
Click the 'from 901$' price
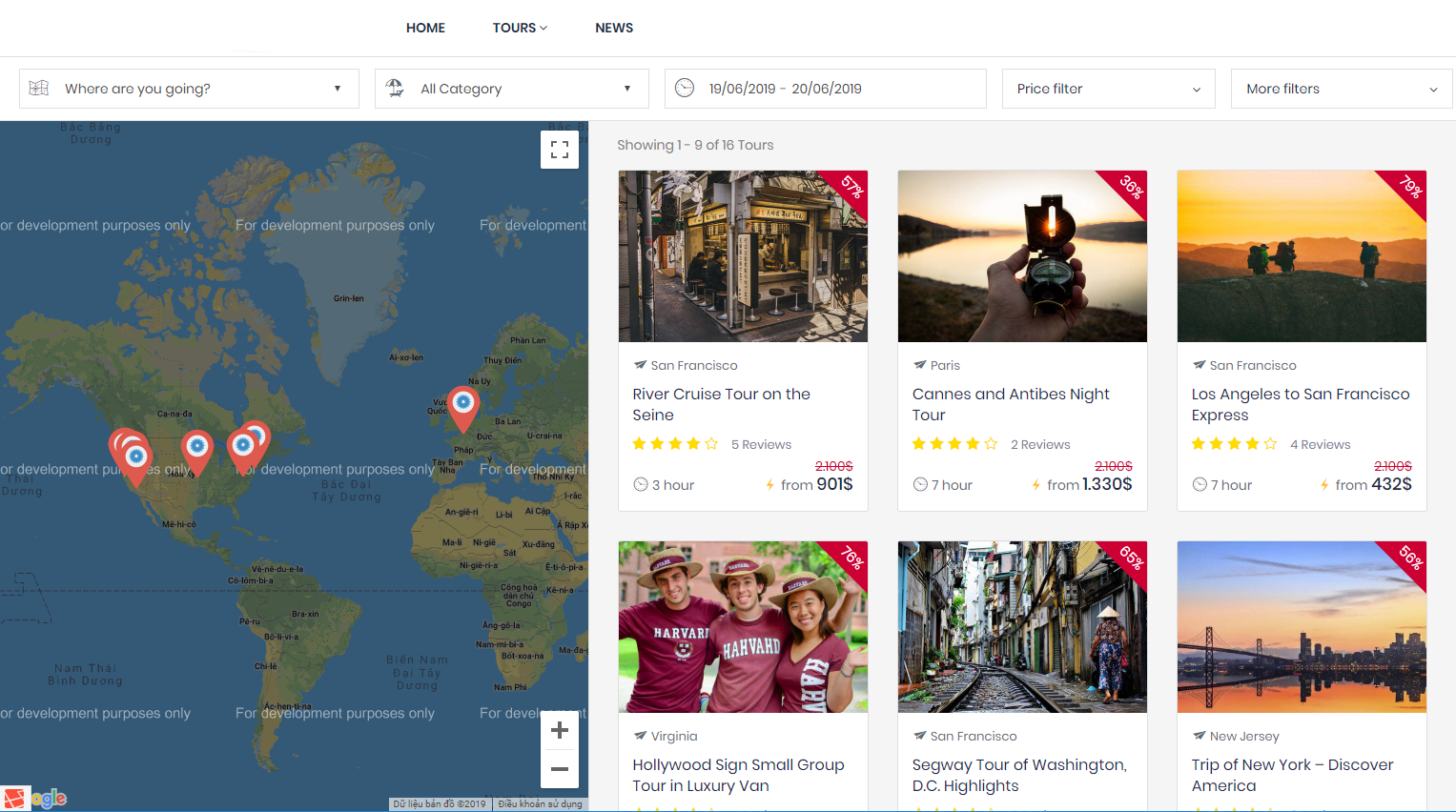point(817,484)
